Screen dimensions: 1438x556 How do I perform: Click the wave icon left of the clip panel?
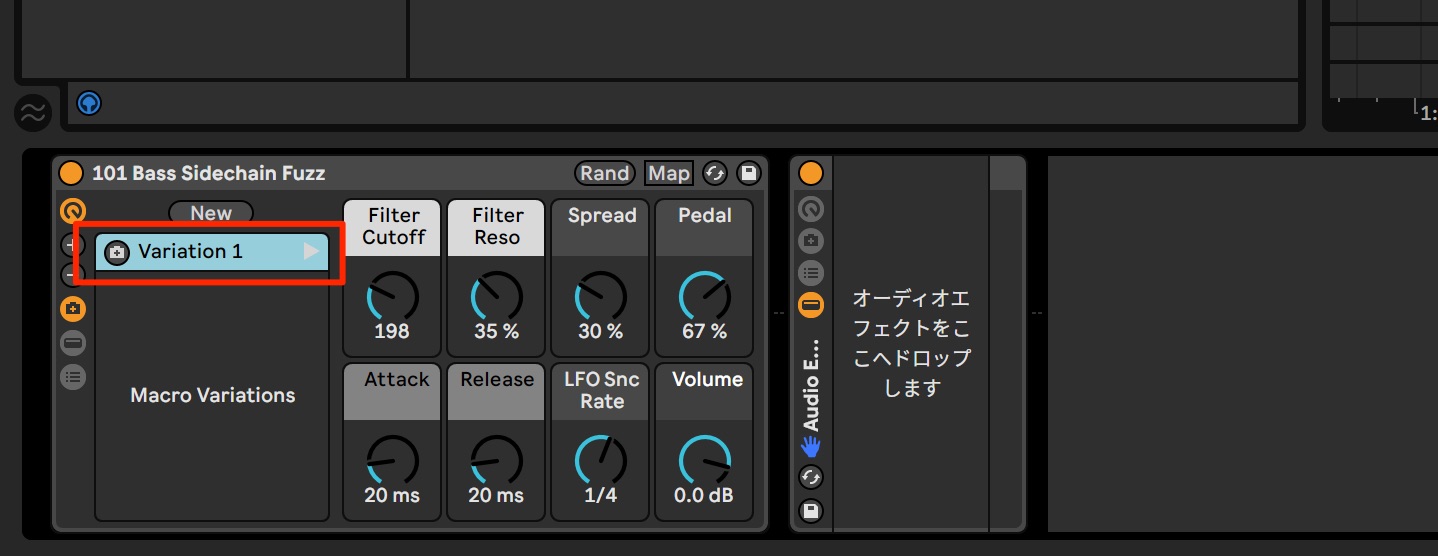point(33,113)
